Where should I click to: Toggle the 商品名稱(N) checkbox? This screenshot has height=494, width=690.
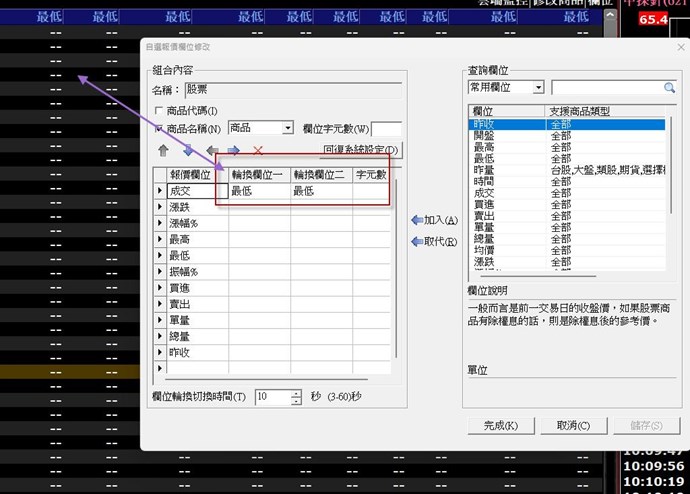(158, 128)
